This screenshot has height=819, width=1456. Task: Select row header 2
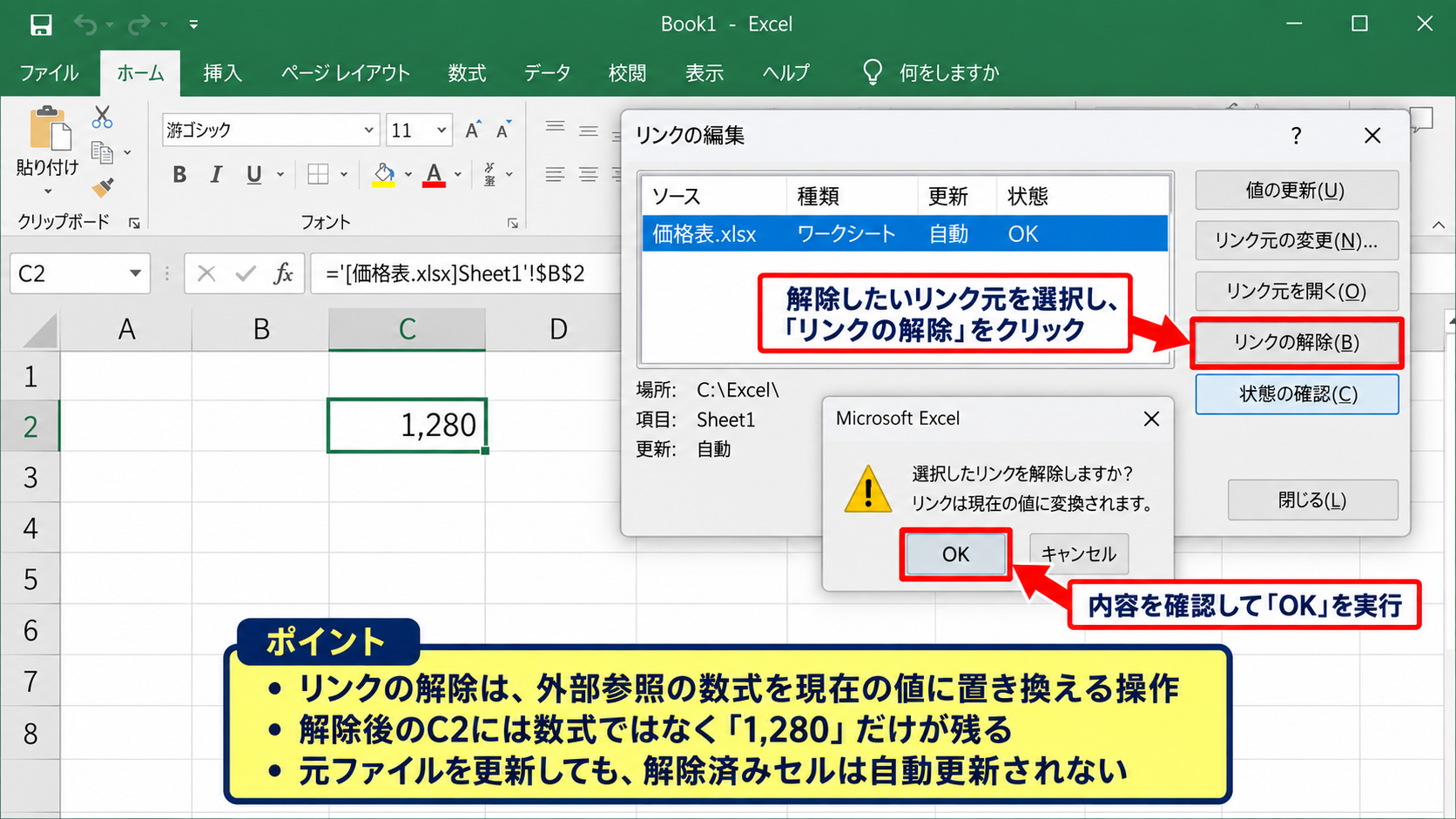[30, 426]
